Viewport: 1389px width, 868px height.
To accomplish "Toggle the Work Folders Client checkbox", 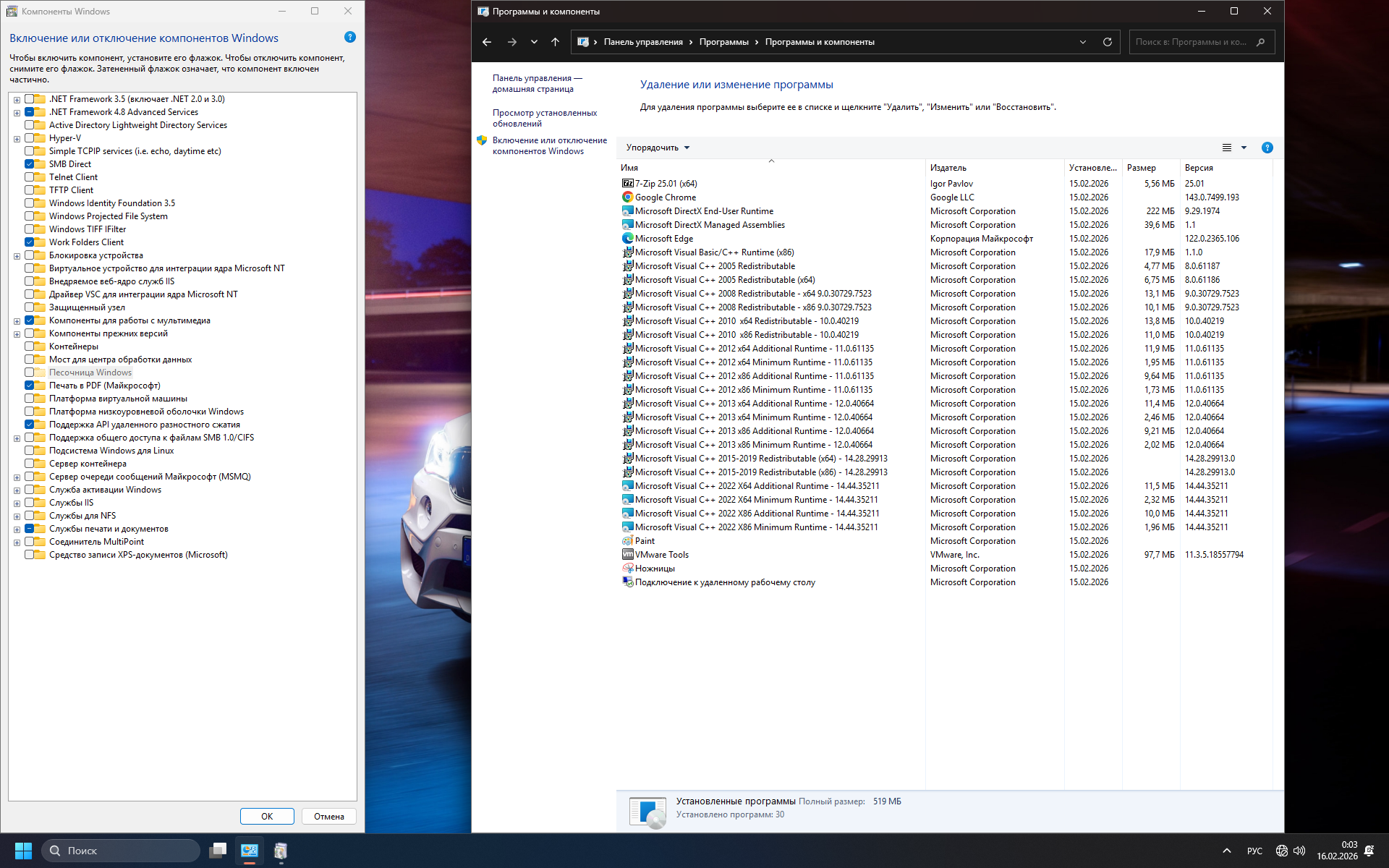I will click(x=30, y=242).
